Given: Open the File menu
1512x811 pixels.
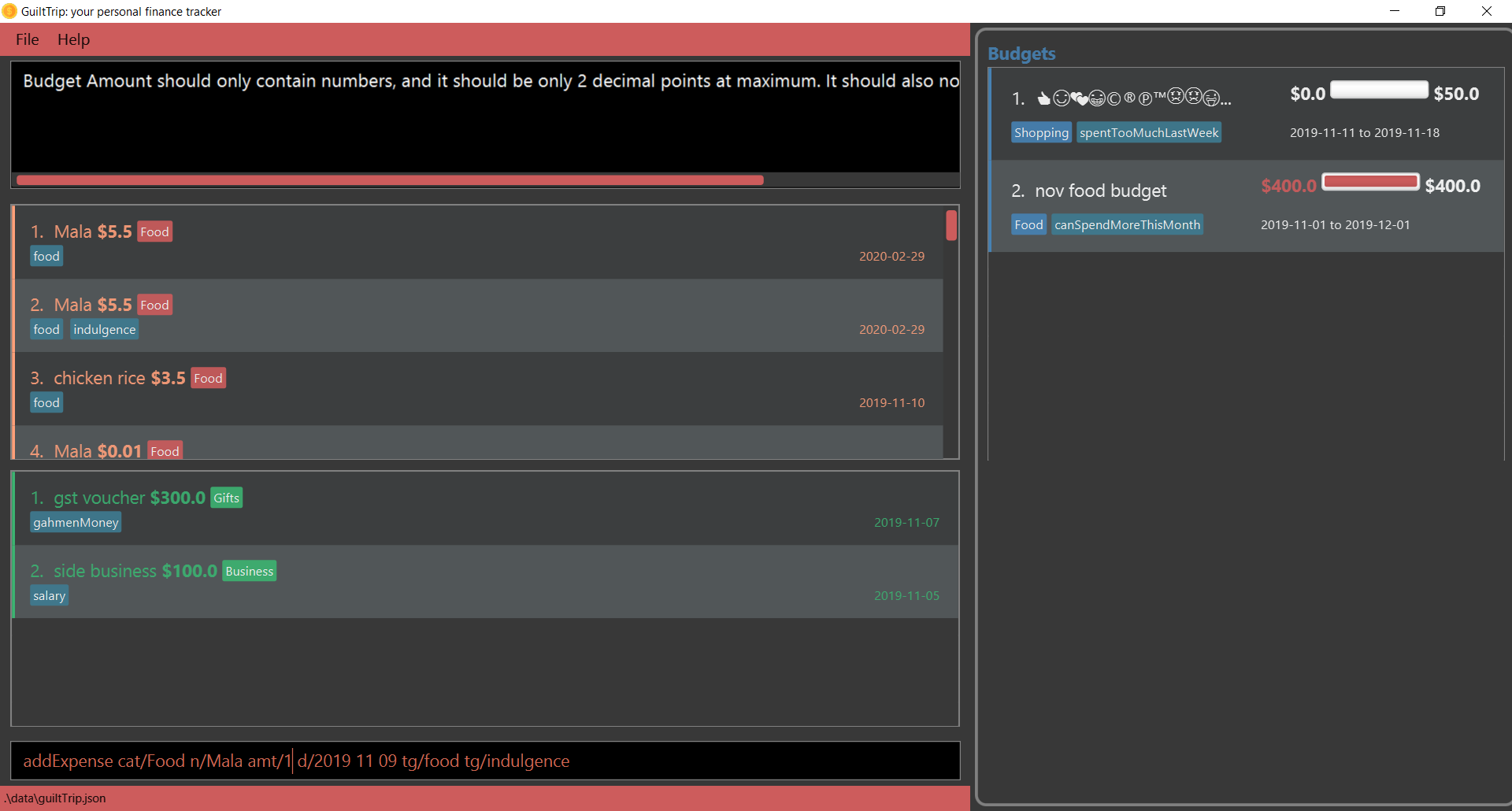Looking at the screenshot, I should [27, 39].
